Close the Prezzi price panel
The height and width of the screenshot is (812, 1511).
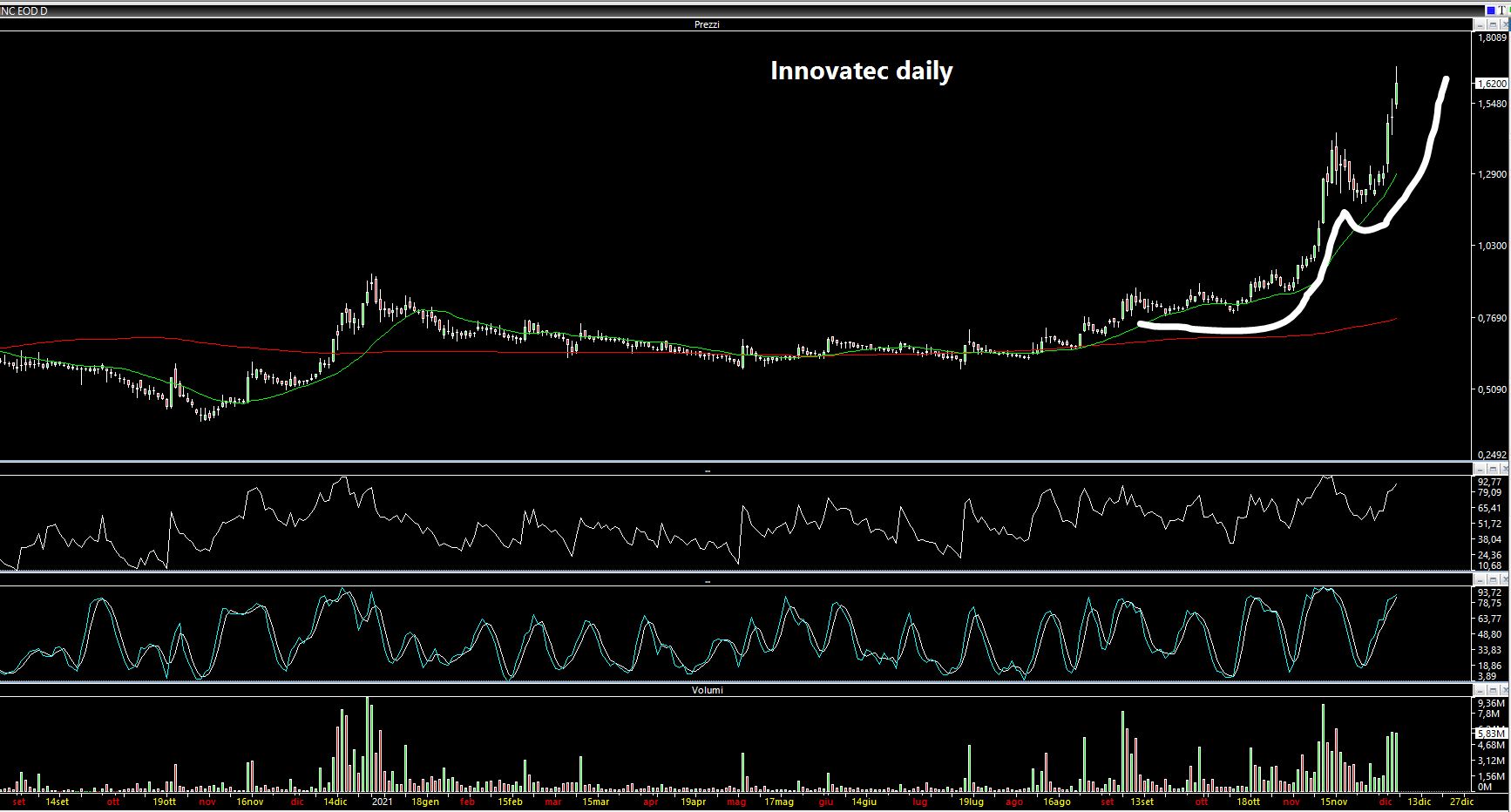pos(1504,24)
